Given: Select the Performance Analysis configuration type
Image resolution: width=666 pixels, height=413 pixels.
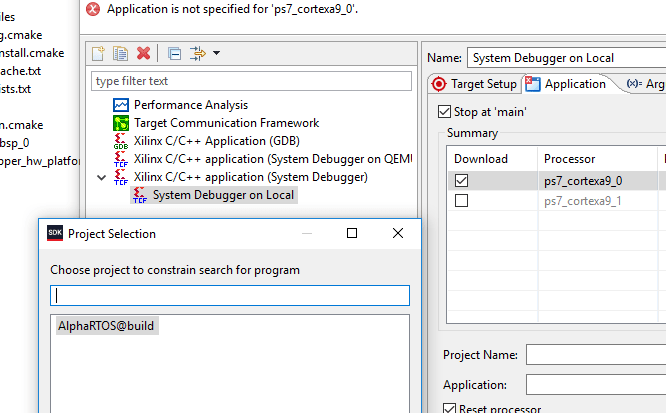Looking at the screenshot, I should point(191,105).
